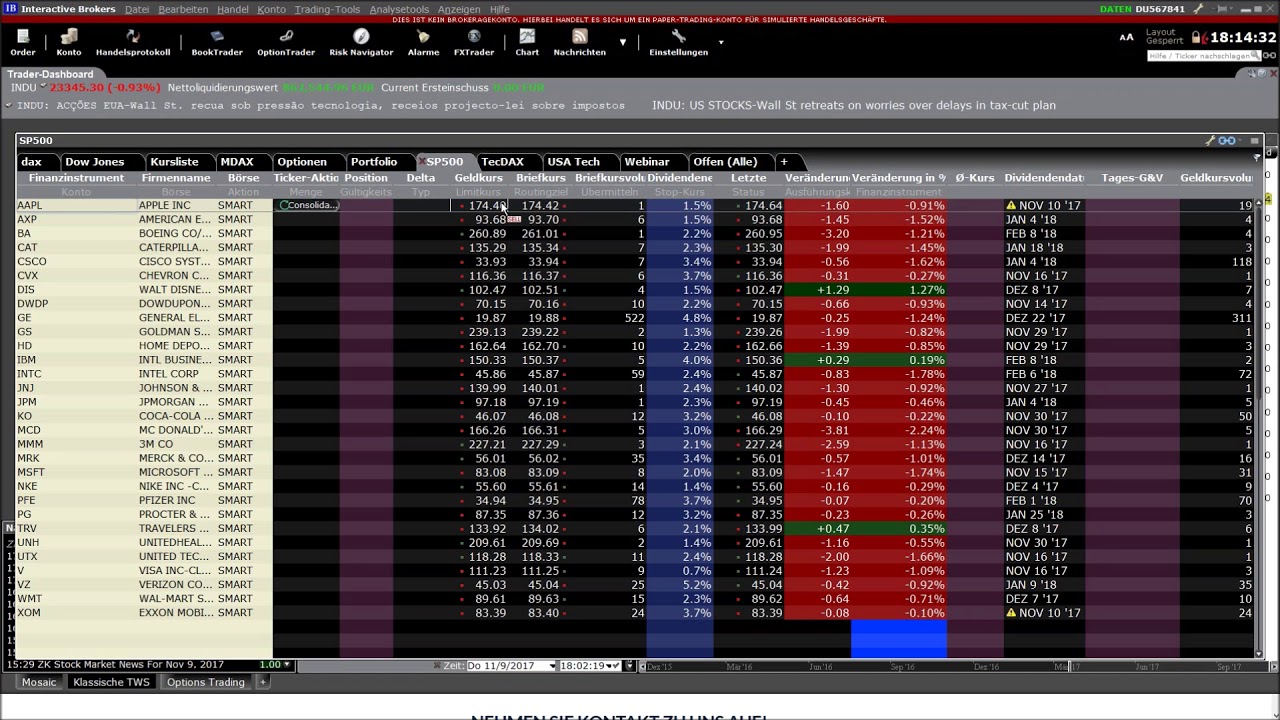Open the Konto account window icon
The height and width of the screenshot is (720, 1280).
[69, 42]
